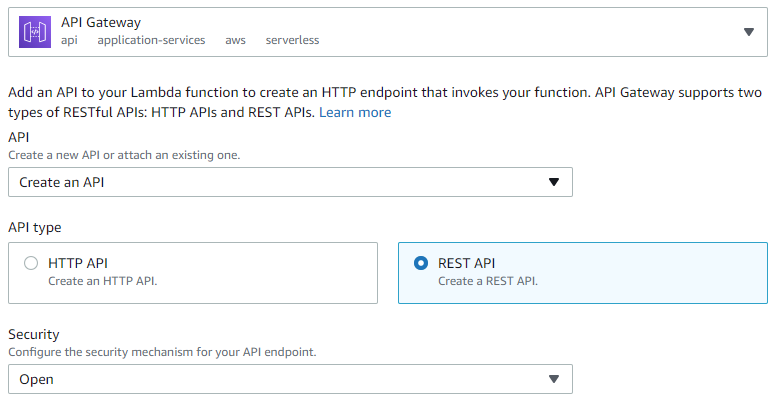The height and width of the screenshot is (400, 777).
Task: Click the API type section label
Action: (34, 228)
